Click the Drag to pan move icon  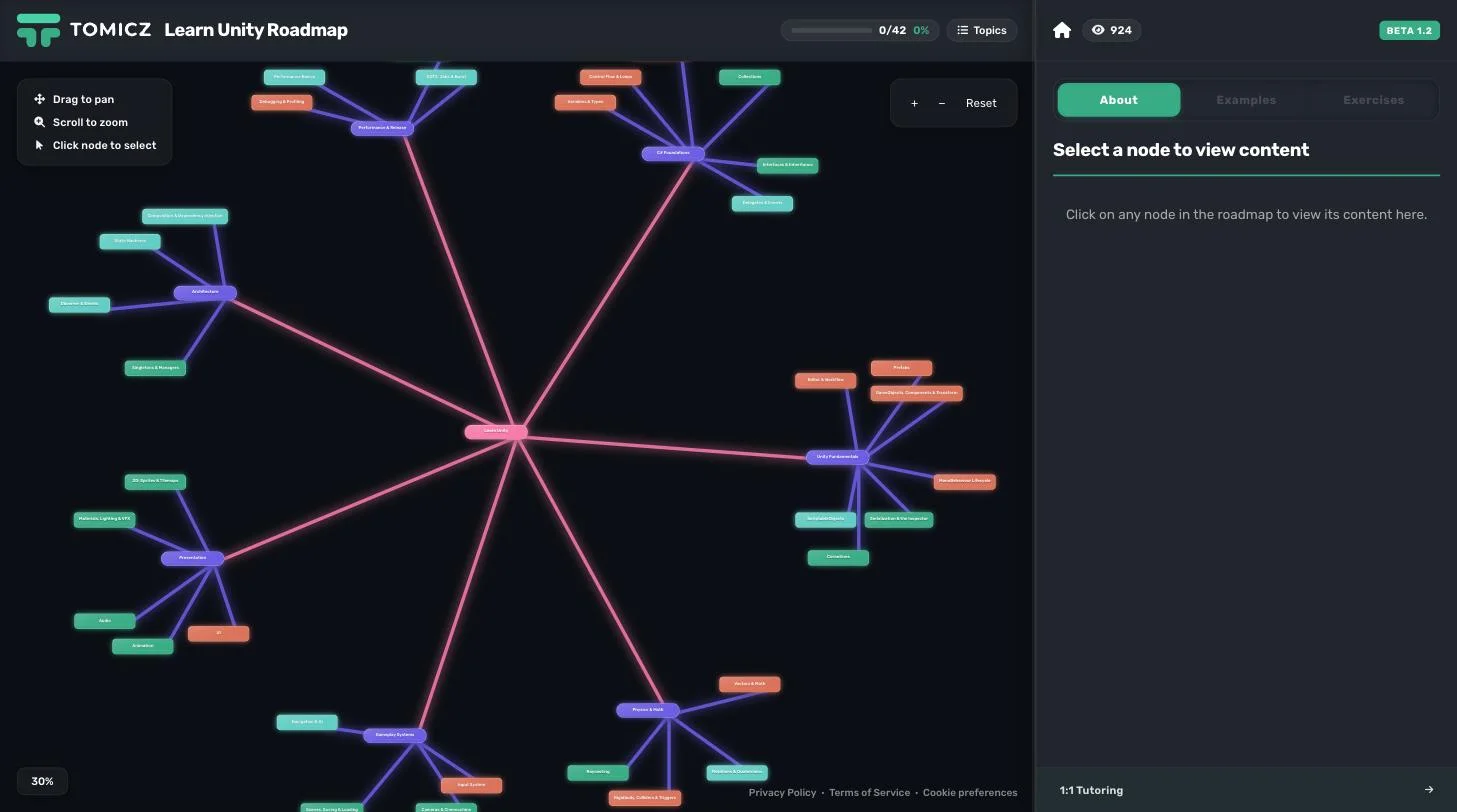click(x=40, y=99)
